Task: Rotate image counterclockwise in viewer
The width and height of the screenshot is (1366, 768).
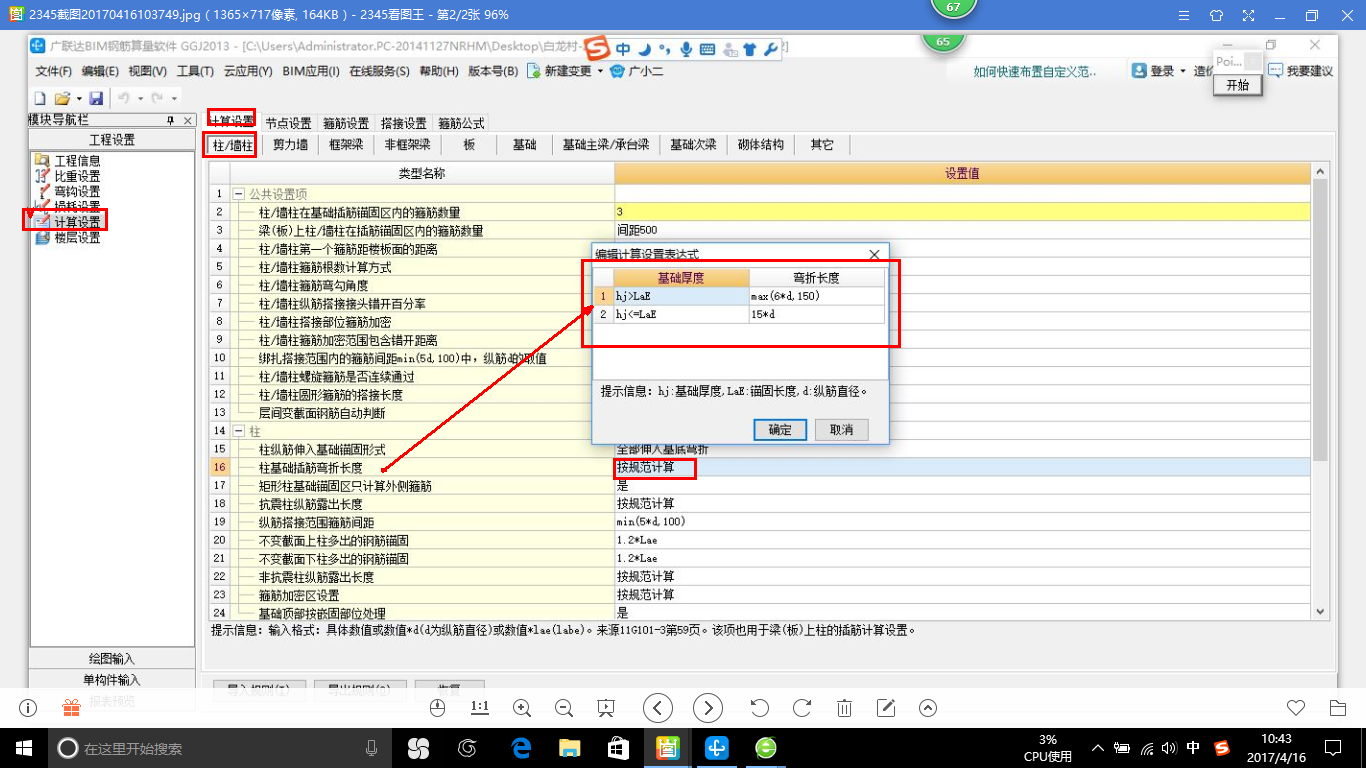Action: [760, 708]
